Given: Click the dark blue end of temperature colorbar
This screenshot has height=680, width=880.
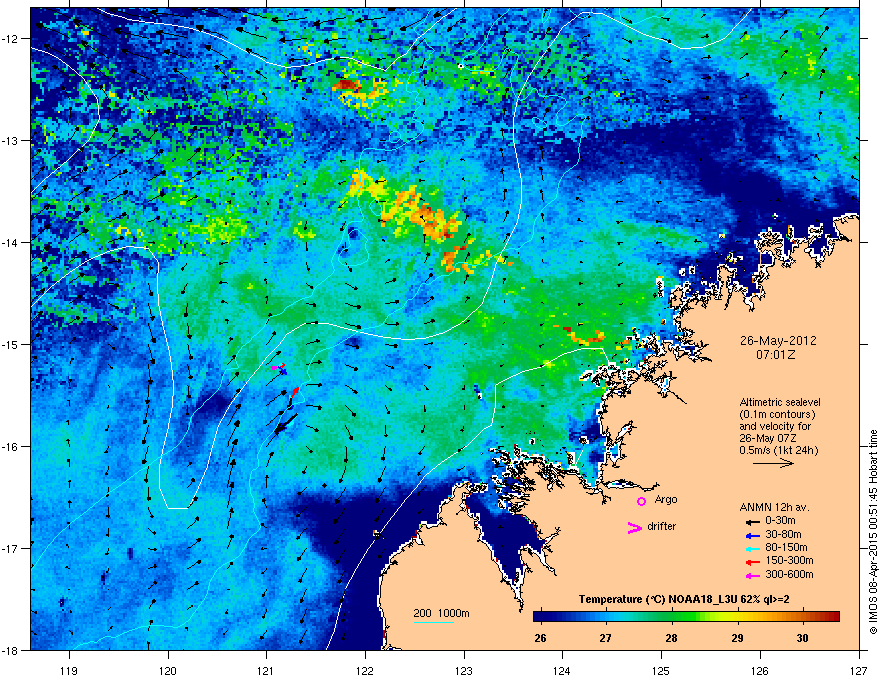Looking at the screenshot, I should point(540,617).
